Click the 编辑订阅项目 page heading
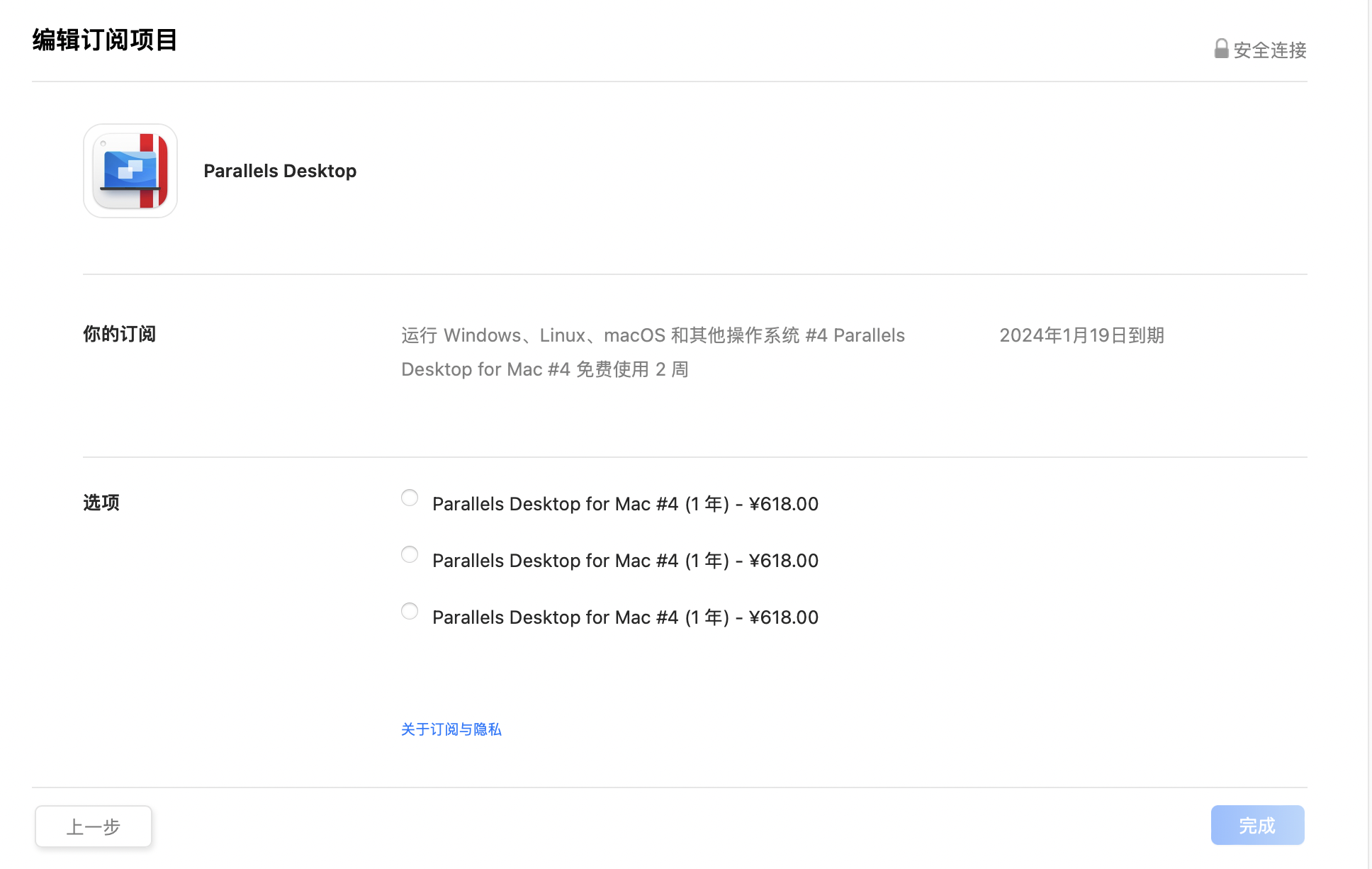1372x869 pixels. pyautogui.click(x=105, y=40)
